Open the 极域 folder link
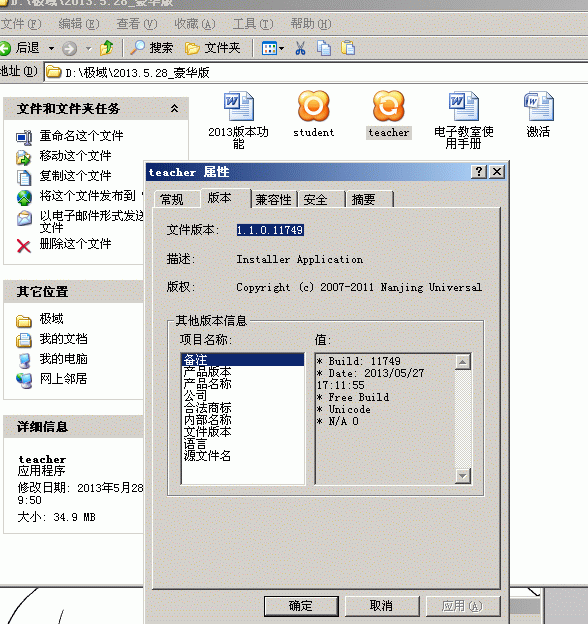This screenshot has height=624, width=588. [x=51, y=319]
